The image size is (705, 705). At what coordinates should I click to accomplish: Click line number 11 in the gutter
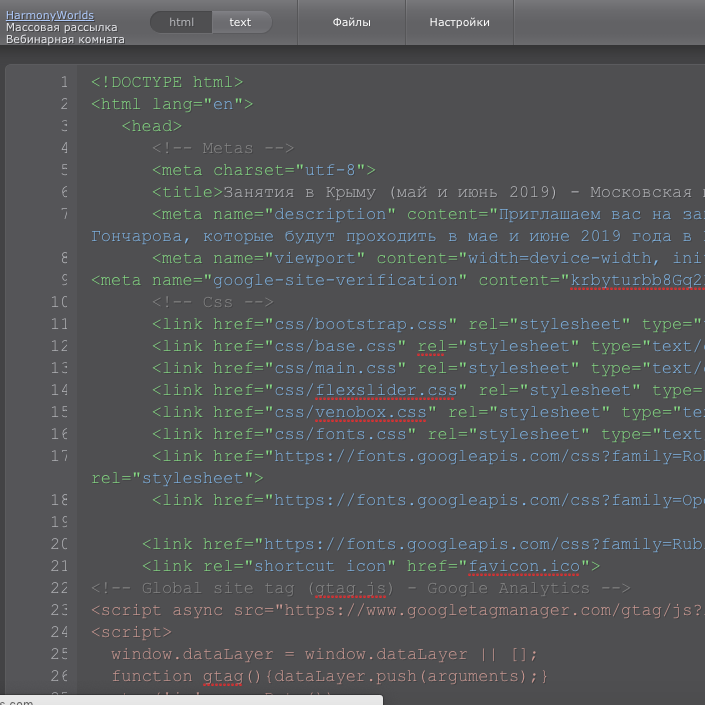59,324
